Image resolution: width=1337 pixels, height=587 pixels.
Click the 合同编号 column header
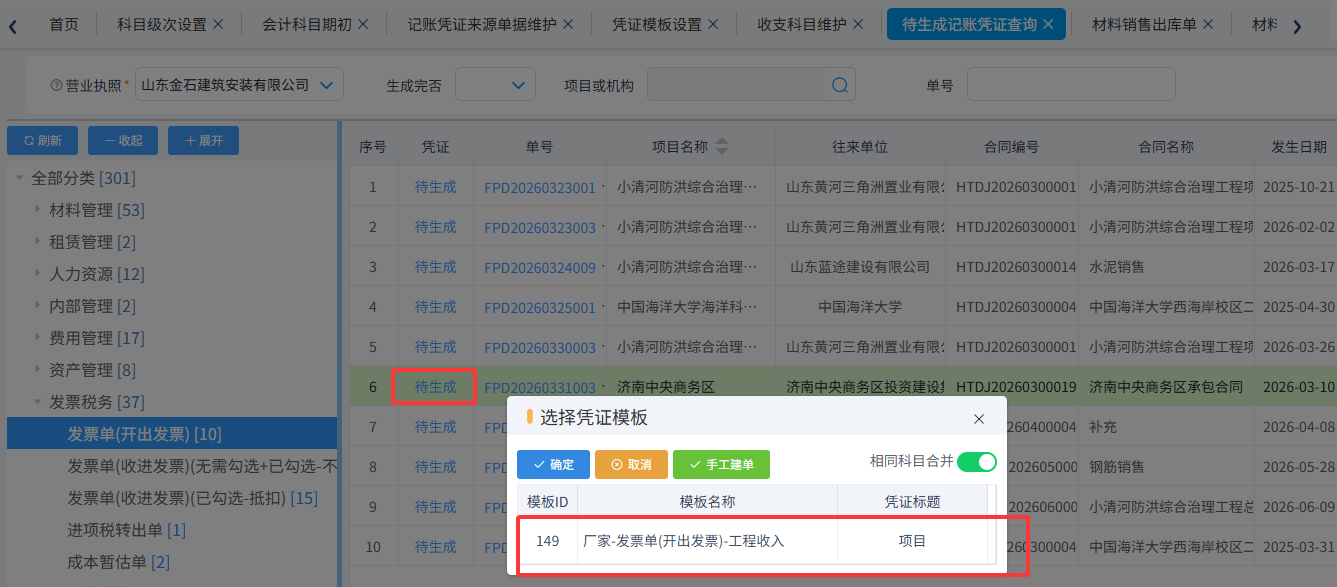(x=1011, y=147)
